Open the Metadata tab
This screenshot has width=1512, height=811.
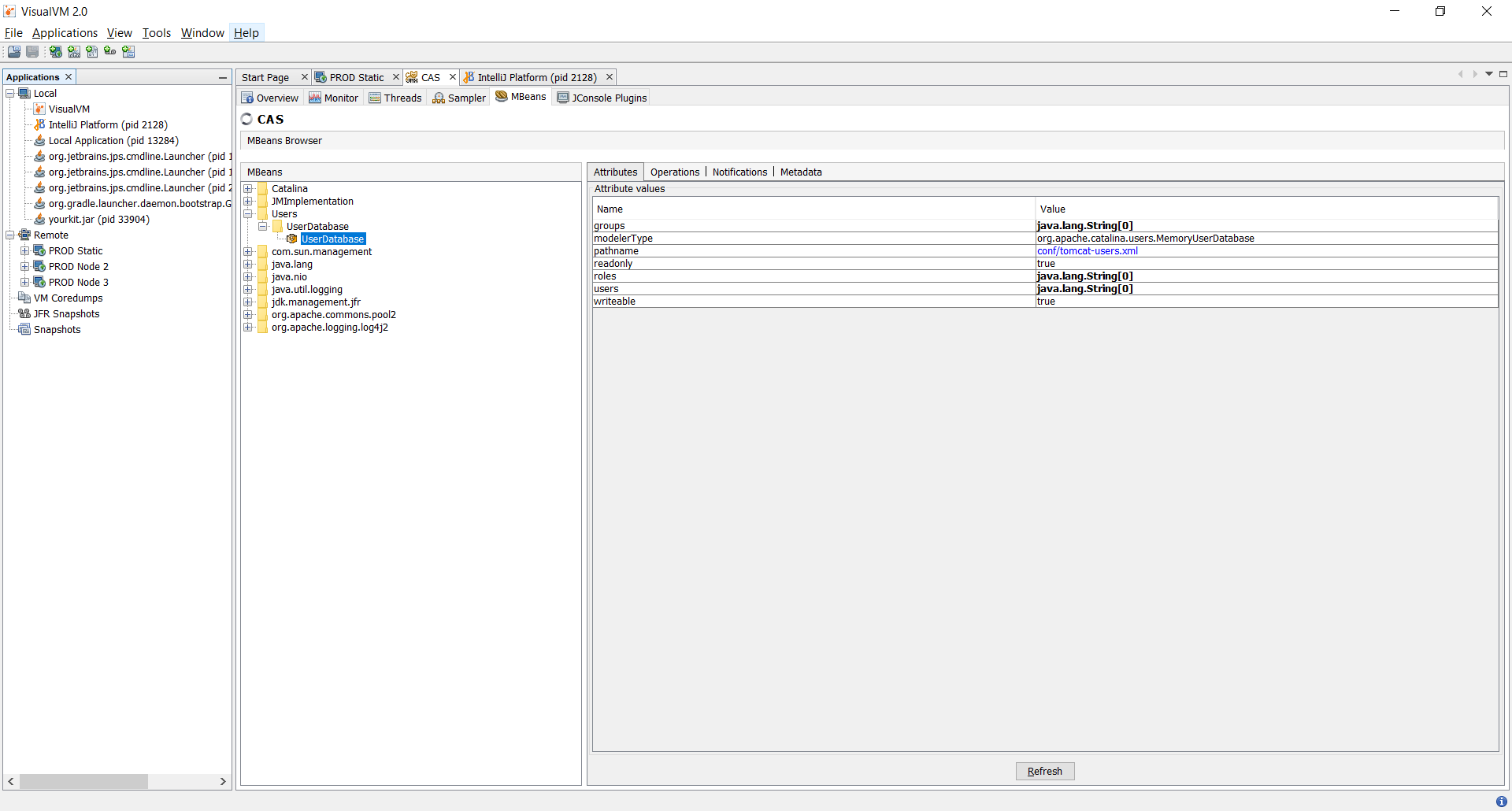click(x=801, y=172)
